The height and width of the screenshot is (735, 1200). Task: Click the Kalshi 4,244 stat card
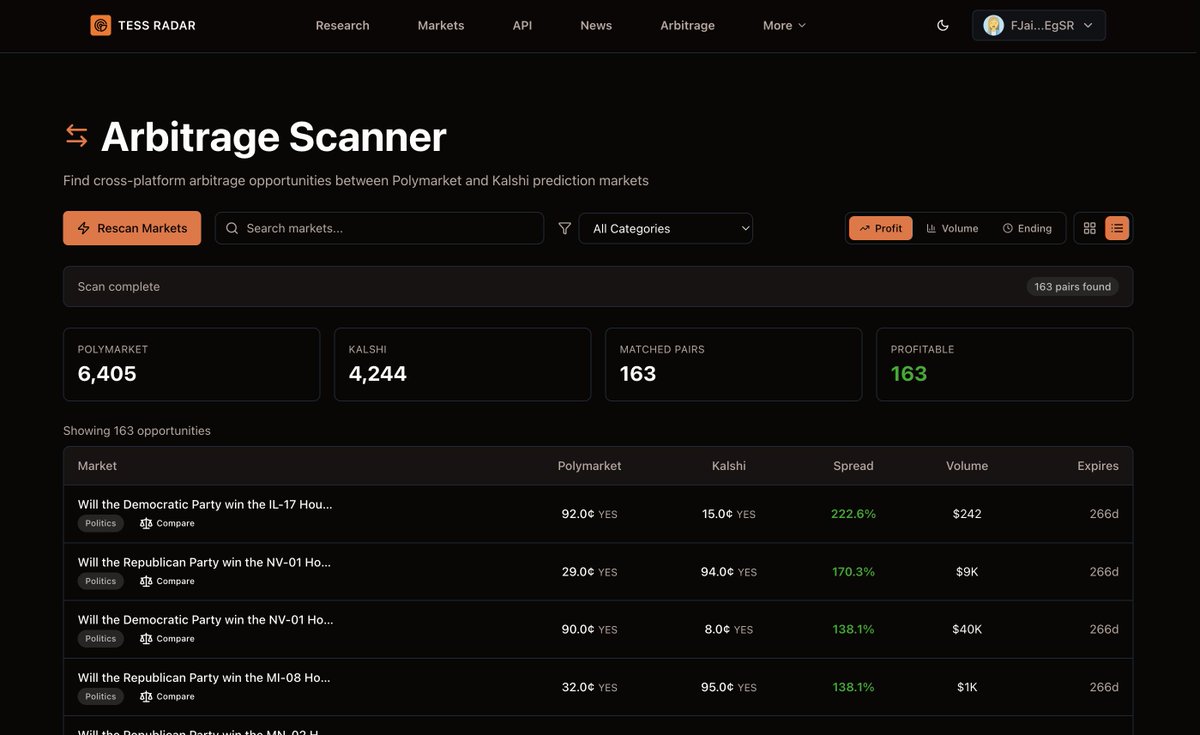[x=462, y=364]
